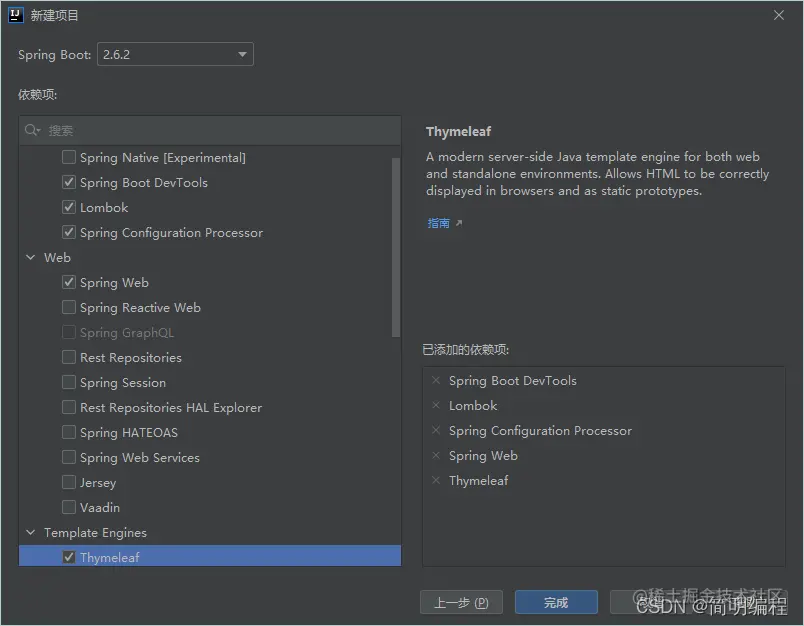
Task: Uncheck Spring Boot DevTools
Action: (69, 182)
